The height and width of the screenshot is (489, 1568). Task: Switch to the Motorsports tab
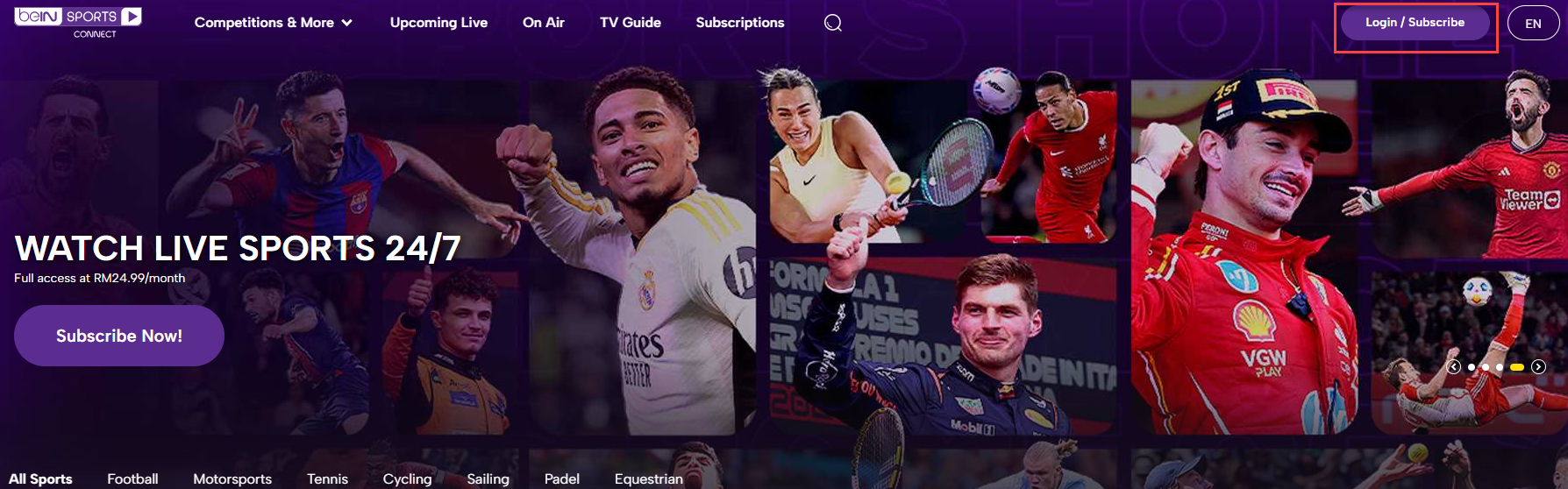pyautogui.click(x=232, y=478)
